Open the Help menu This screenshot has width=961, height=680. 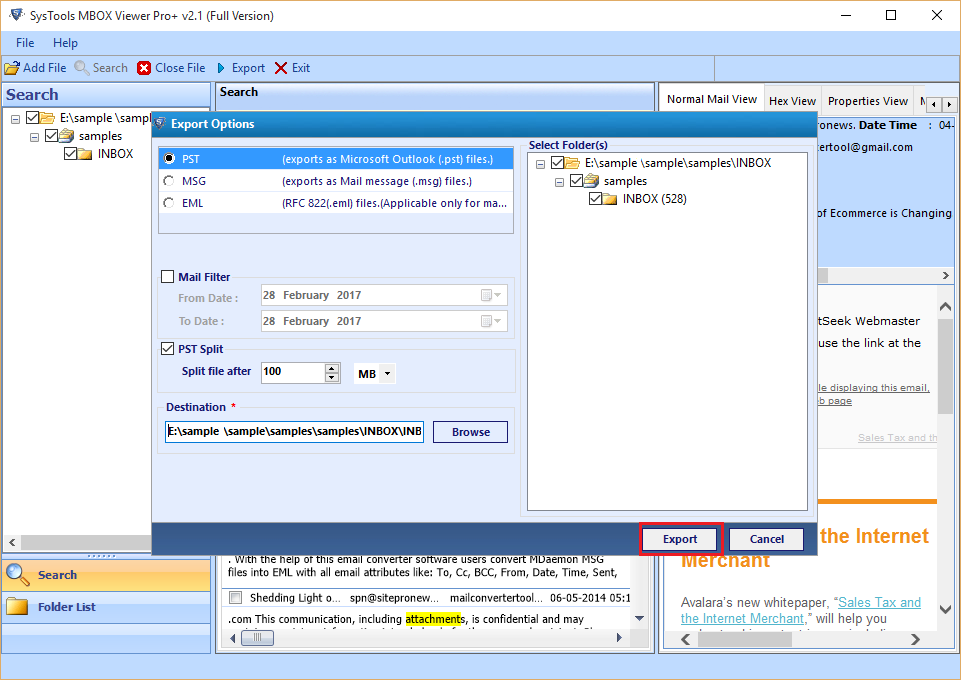tap(65, 43)
